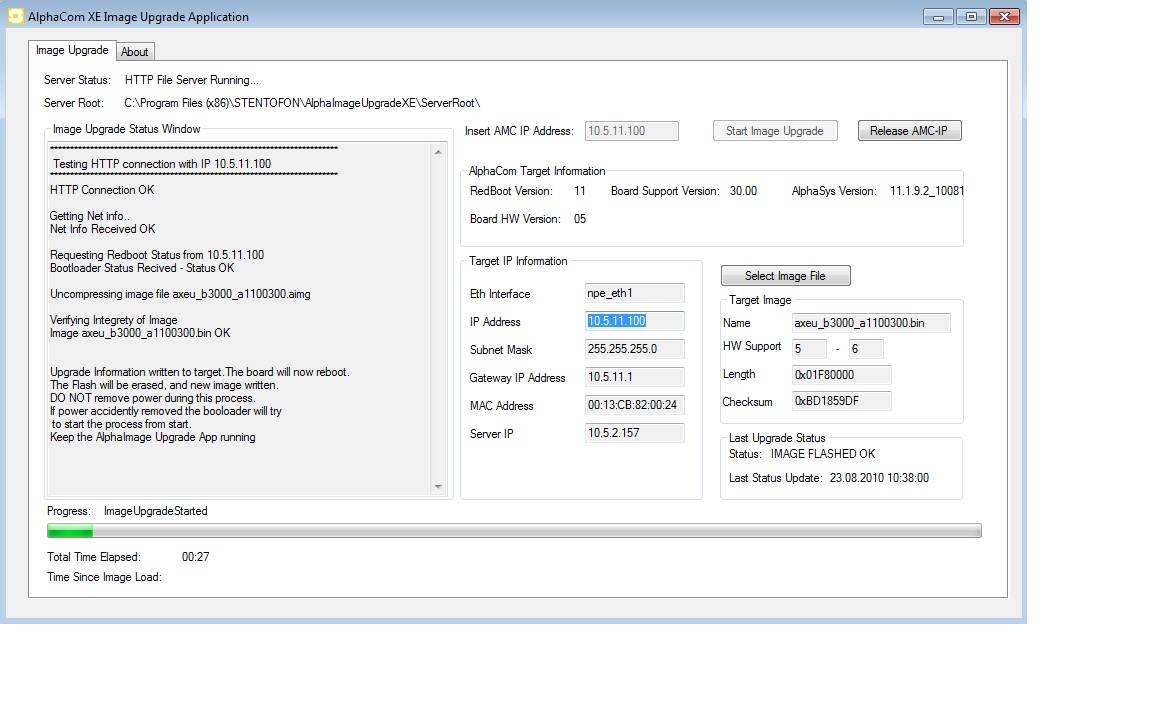Click the Server IP field
The width and height of the screenshot is (1152, 720).
pos(634,433)
